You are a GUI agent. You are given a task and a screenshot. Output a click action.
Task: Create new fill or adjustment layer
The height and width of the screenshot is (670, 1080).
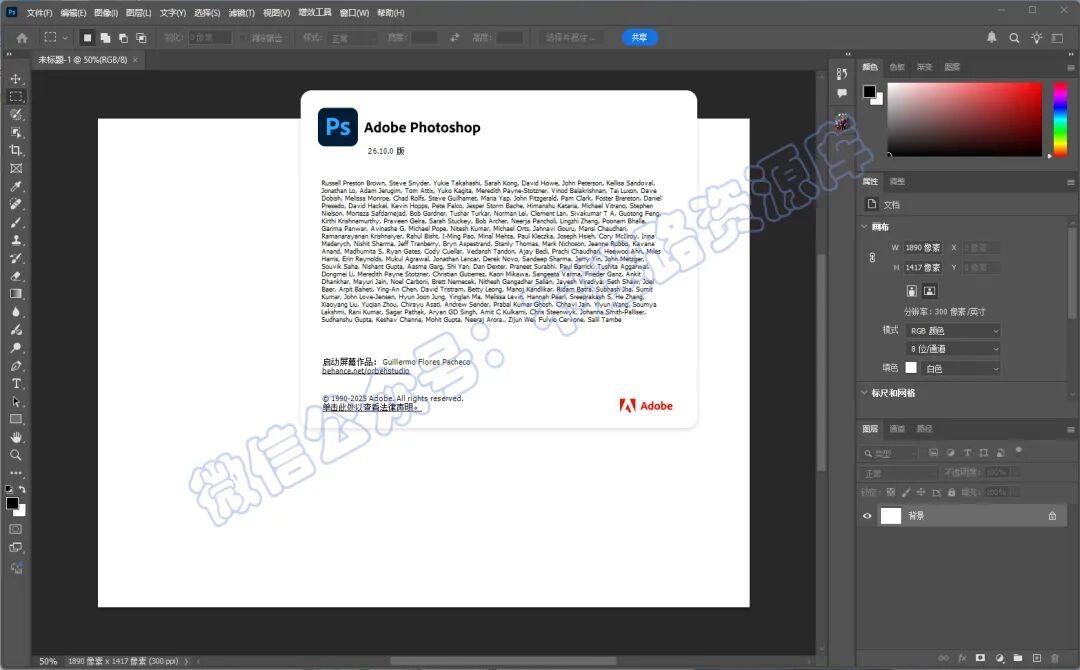pyautogui.click(x=999, y=658)
